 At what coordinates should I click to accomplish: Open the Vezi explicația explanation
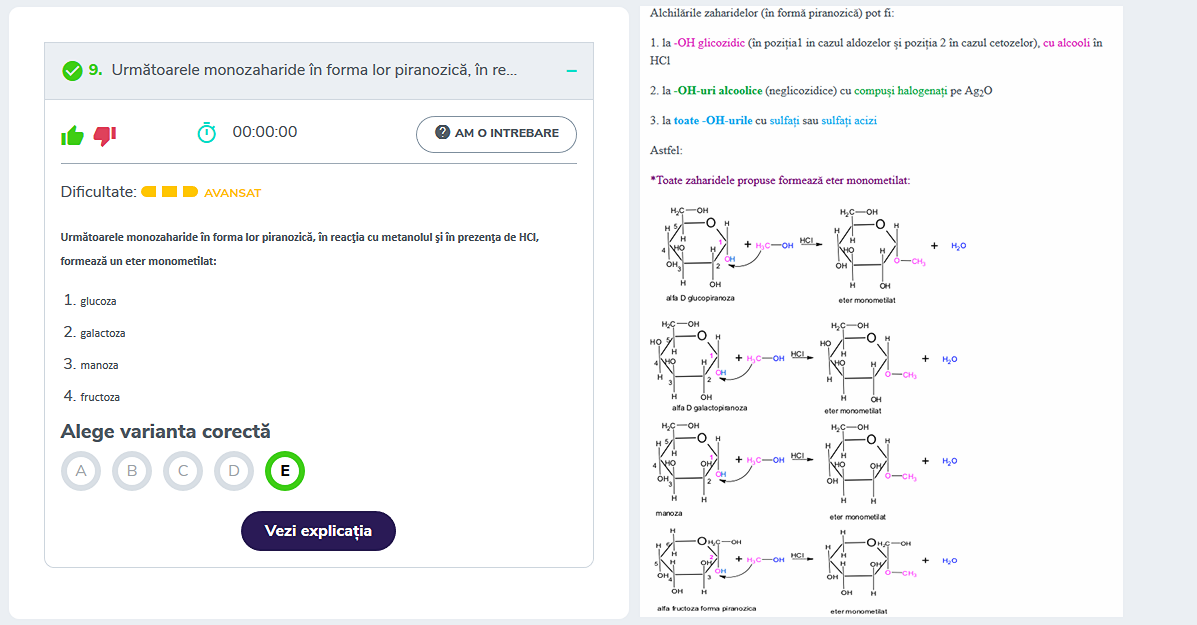pyautogui.click(x=318, y=530)
